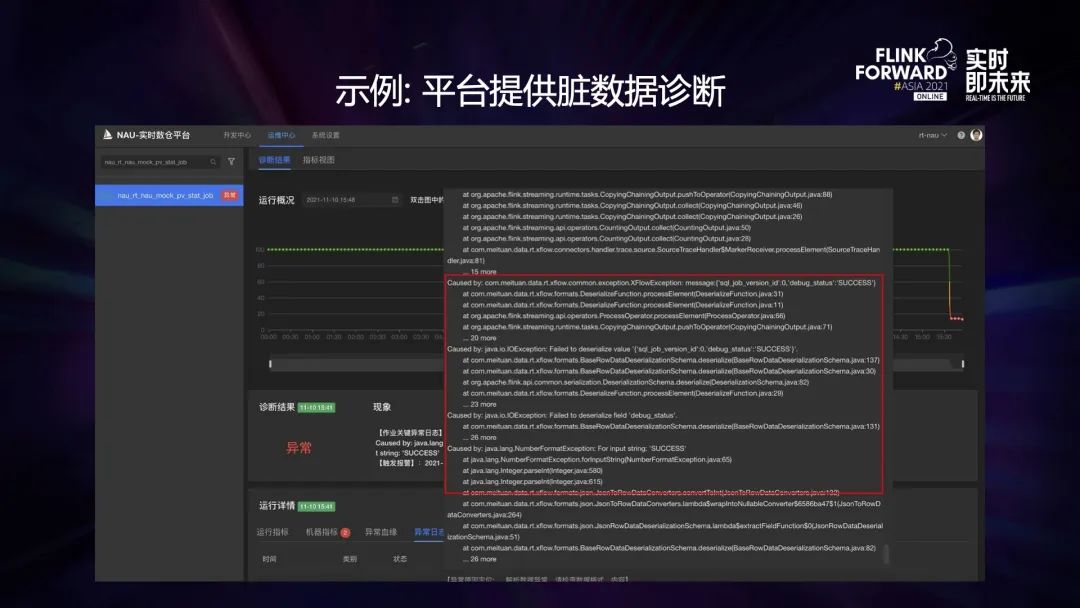This screenshot has width=1080, height=608.
Task: Open the help question mark icon
Action: (x=961, y=135)
